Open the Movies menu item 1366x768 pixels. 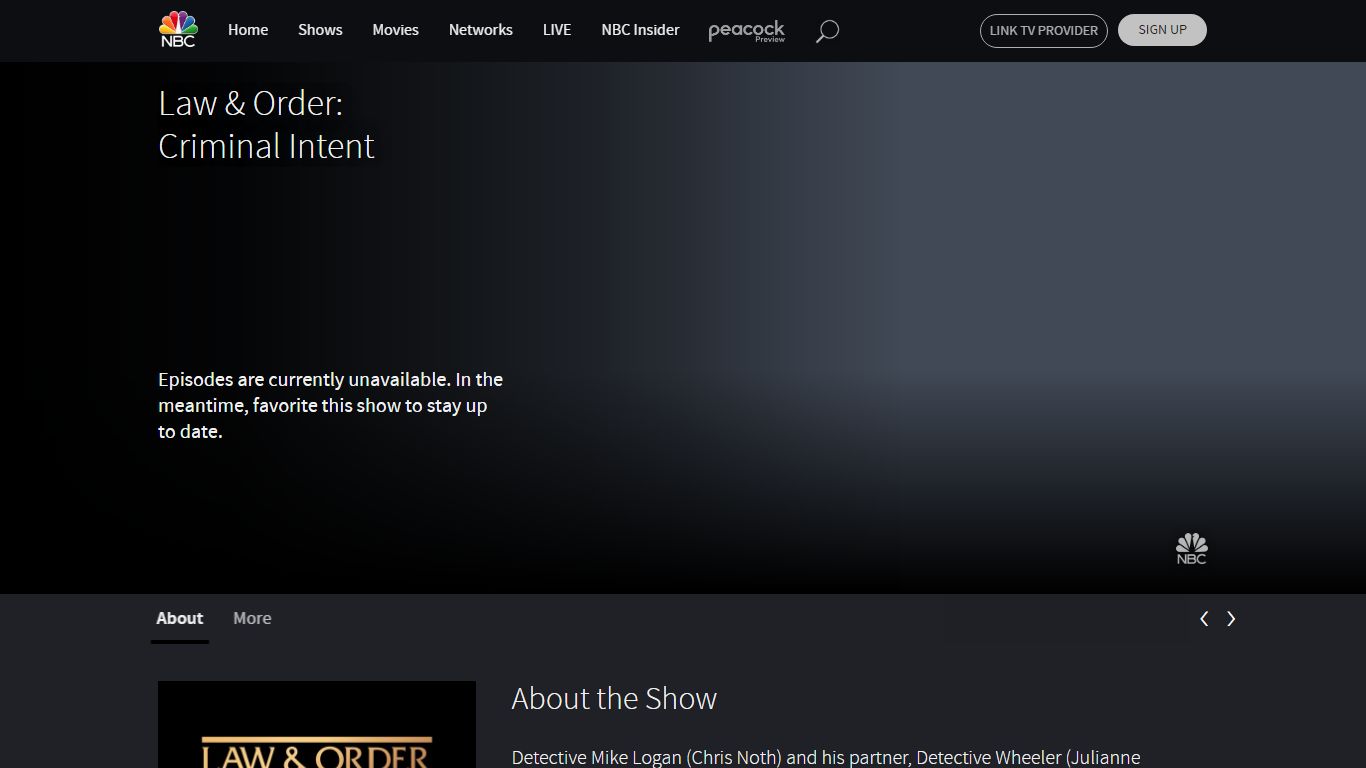click(396, 30)
